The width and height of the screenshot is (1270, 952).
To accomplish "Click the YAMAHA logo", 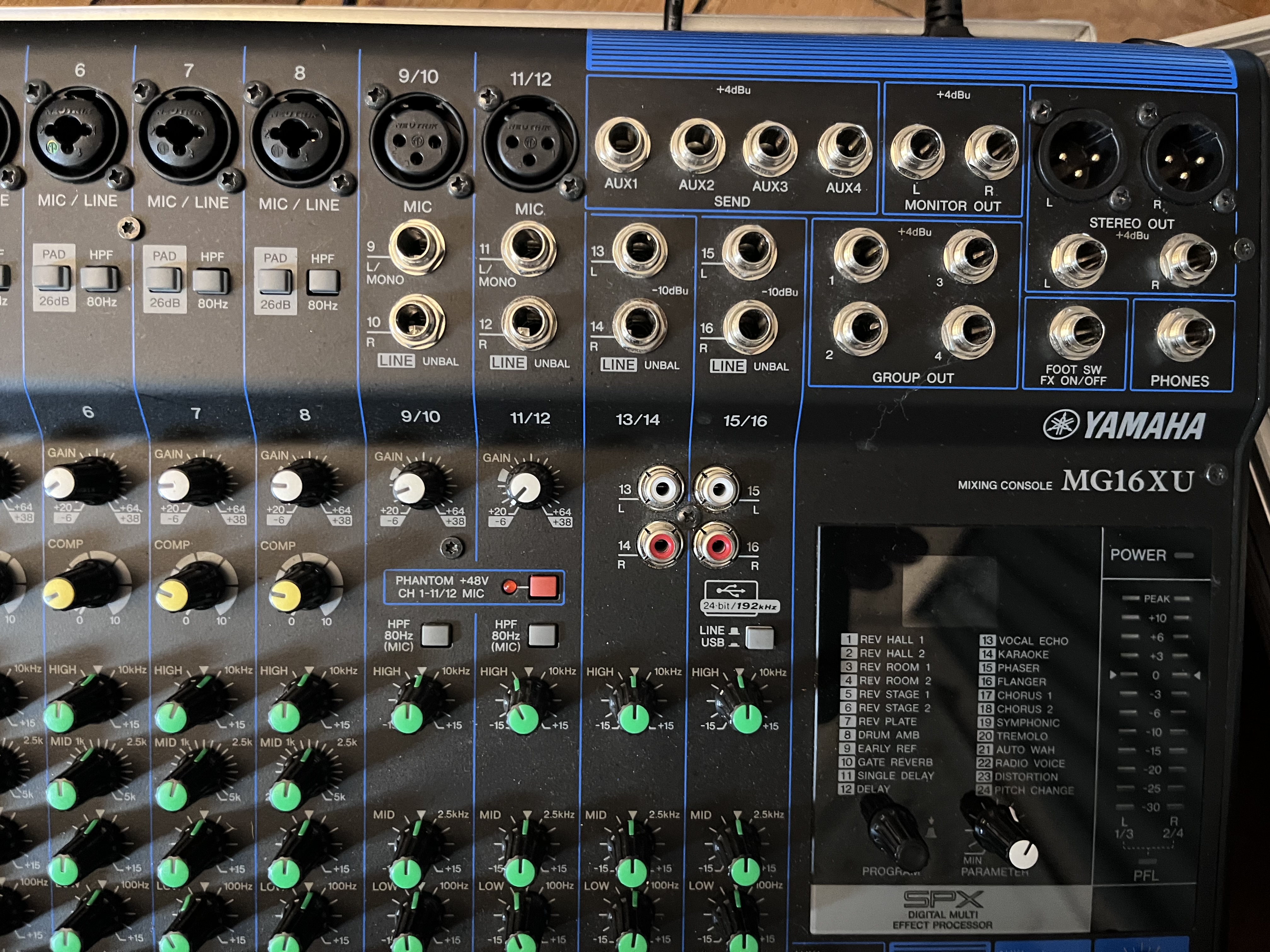I will click(1124, 426).
